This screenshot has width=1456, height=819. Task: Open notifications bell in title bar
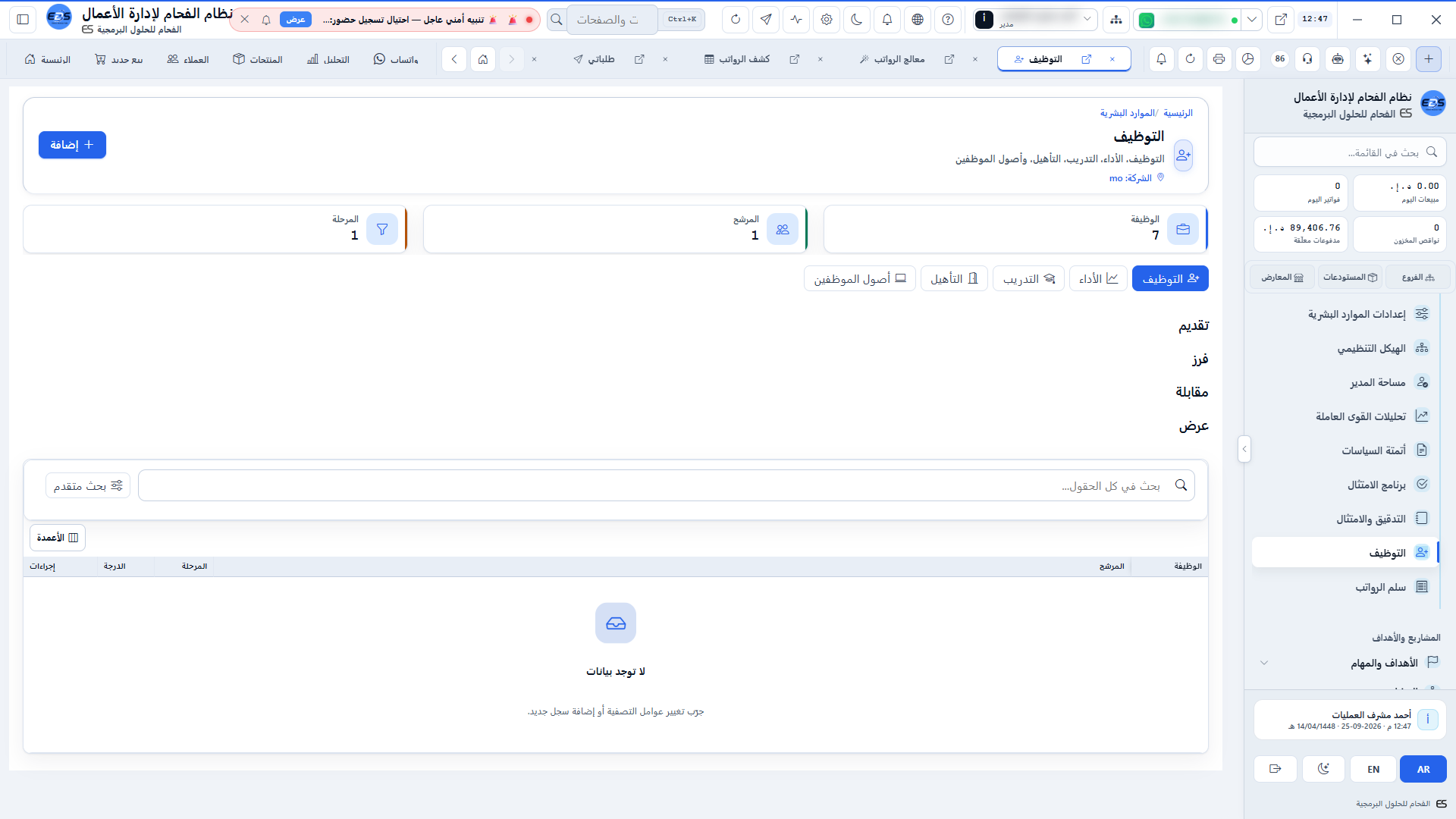point(887,20)
